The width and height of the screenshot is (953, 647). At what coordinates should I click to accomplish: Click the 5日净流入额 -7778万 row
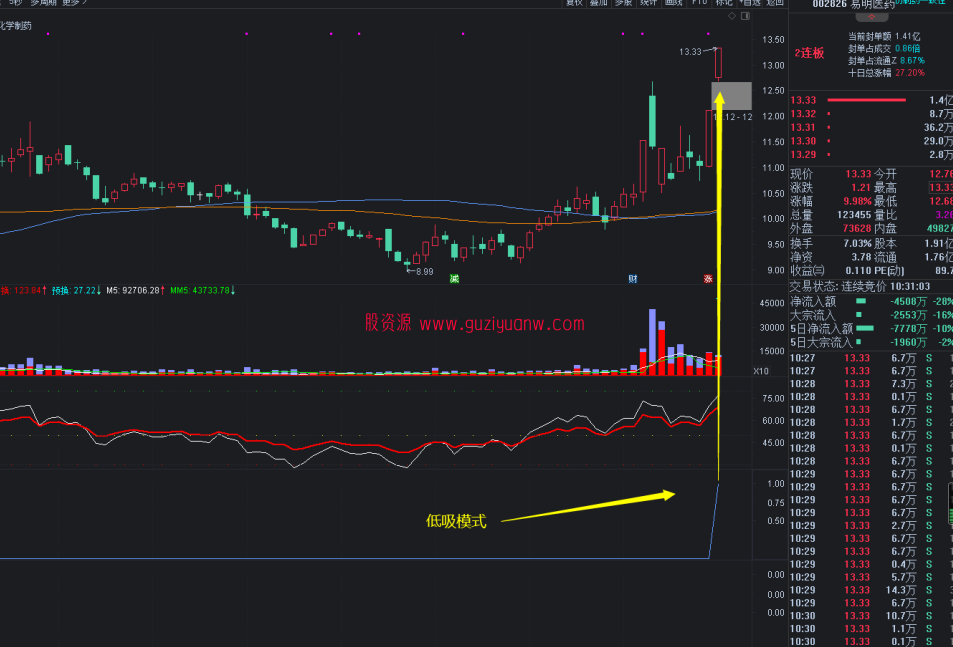(x=871, y=329)
